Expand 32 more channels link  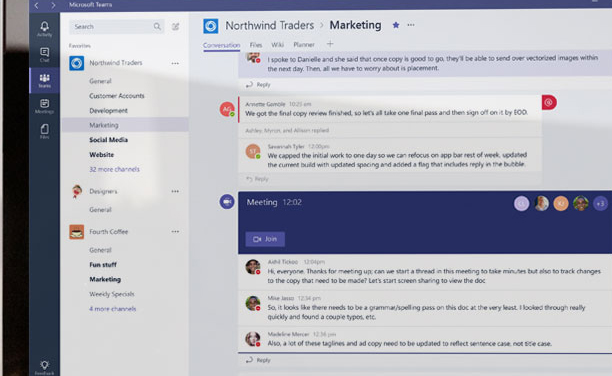click(x=114, y=169)
